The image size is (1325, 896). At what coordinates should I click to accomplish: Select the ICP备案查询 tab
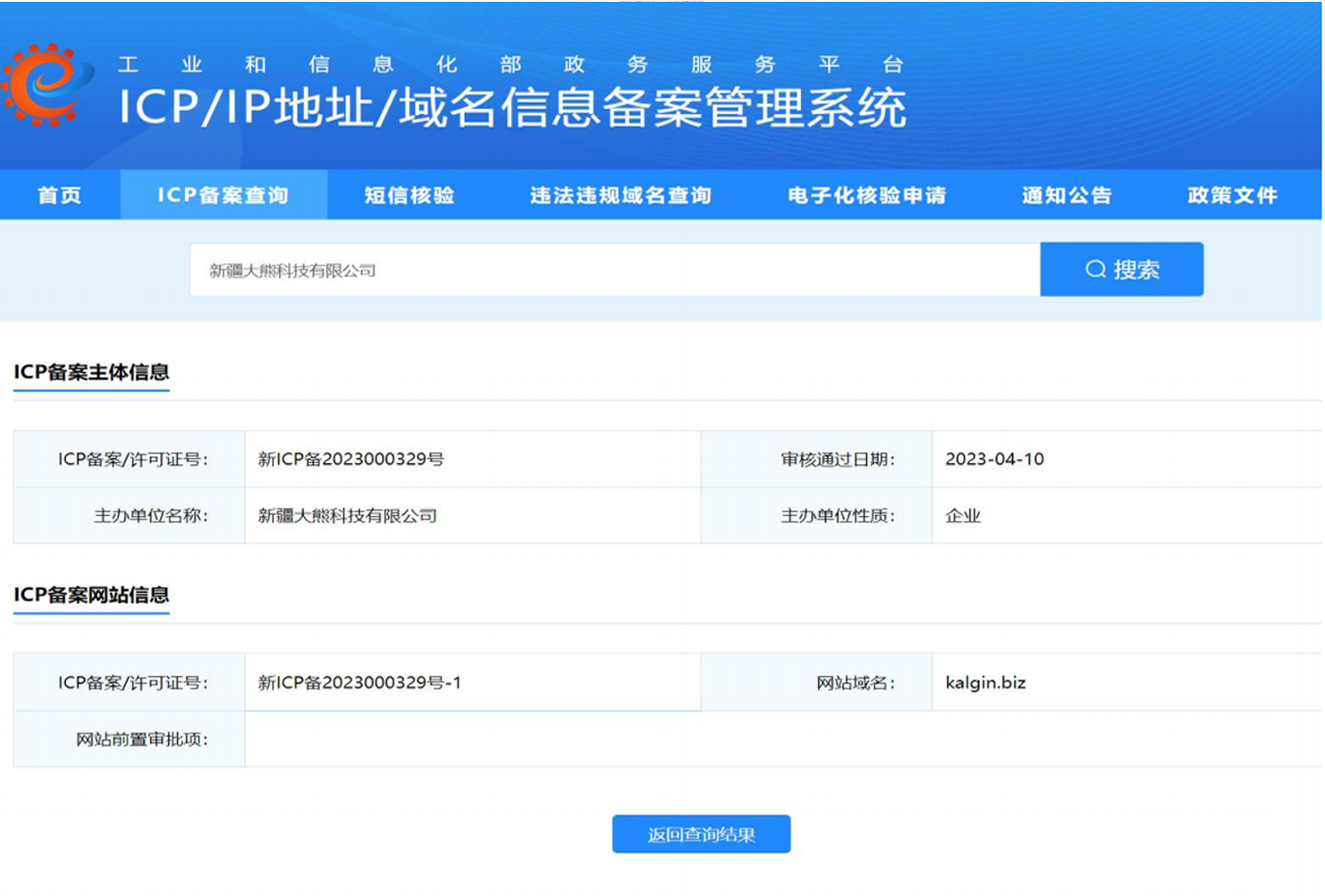224,195
